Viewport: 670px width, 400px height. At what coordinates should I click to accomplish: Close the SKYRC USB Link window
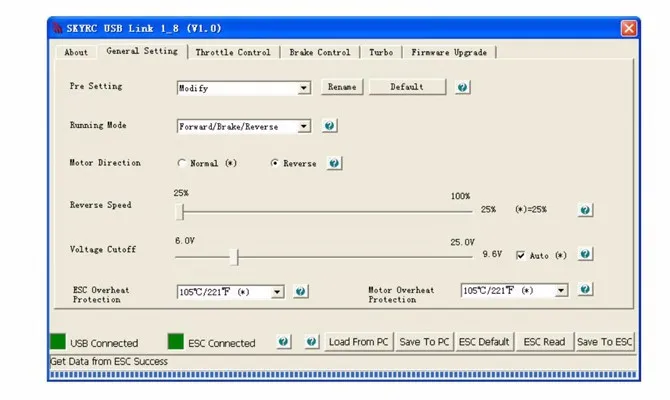[629, 29]
